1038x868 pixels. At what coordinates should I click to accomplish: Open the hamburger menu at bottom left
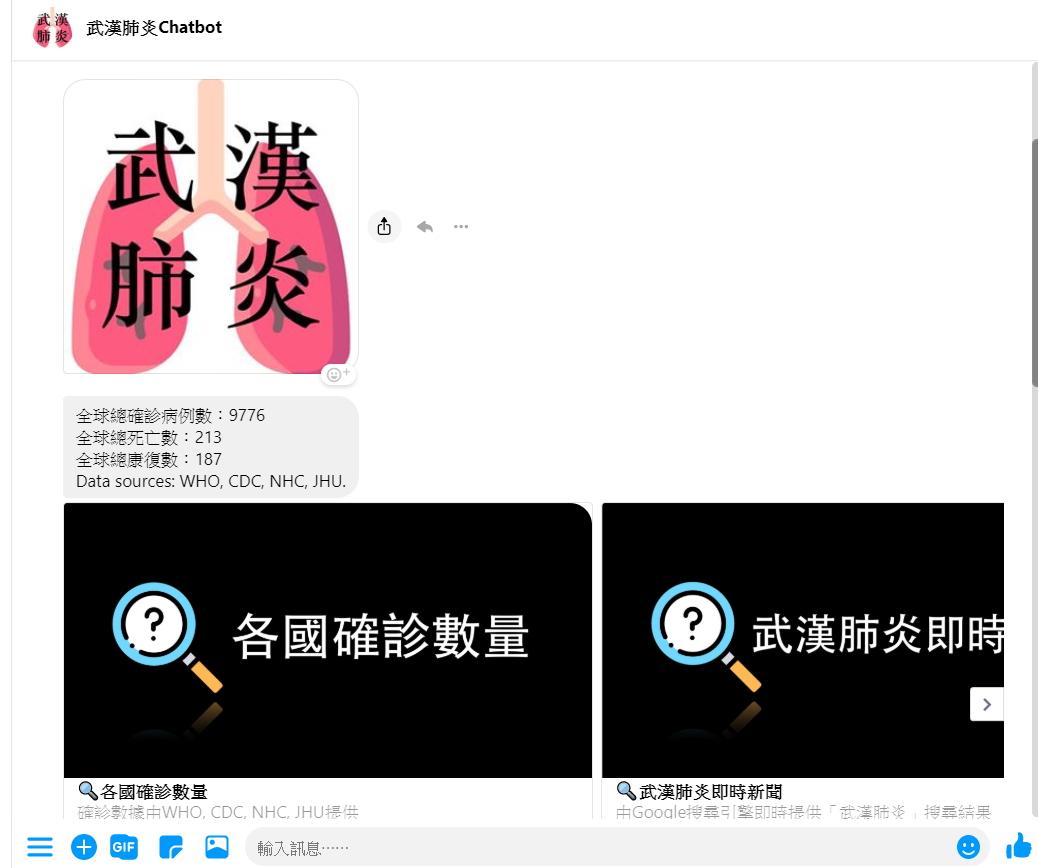pos(40,847)
